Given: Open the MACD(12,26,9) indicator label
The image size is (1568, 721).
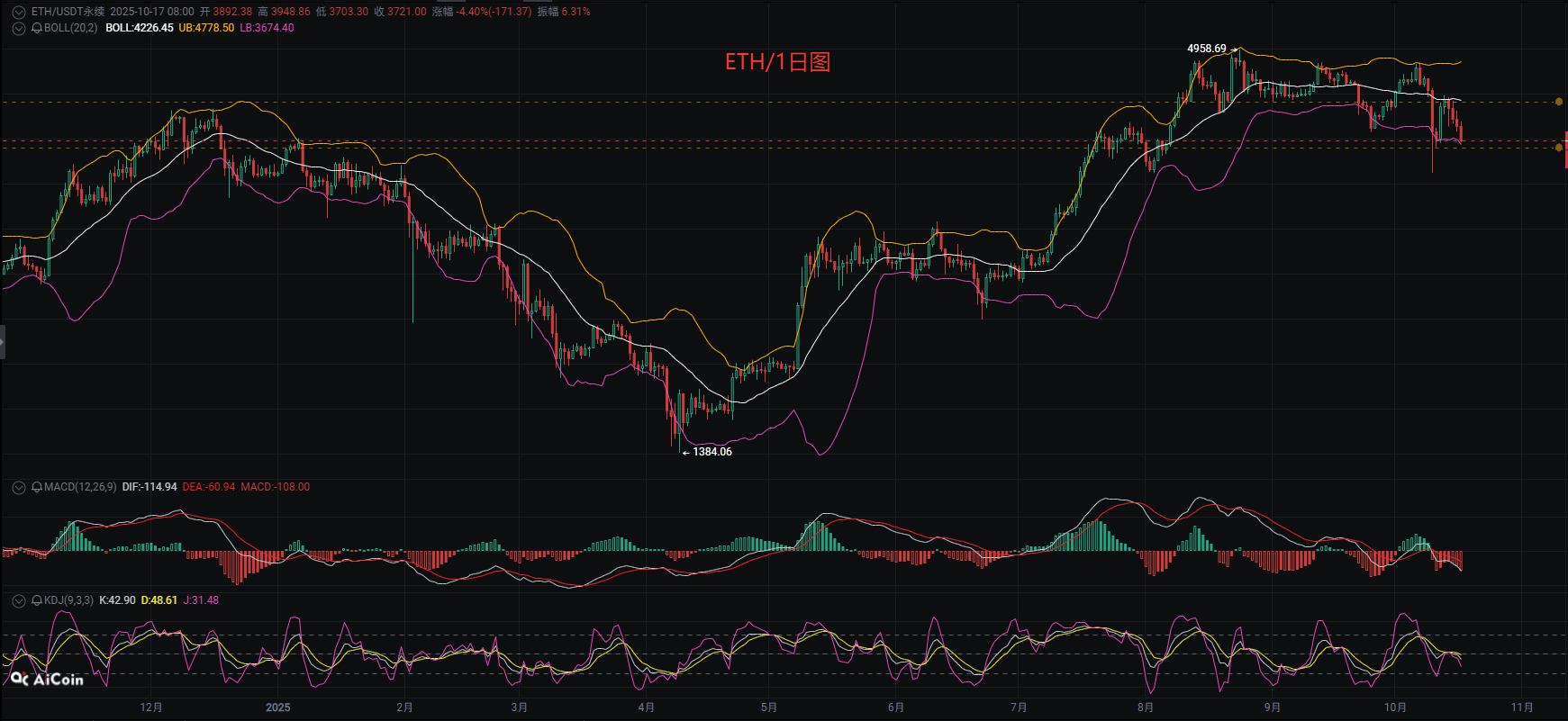Looking at the screenshot, I should point(80,487).
